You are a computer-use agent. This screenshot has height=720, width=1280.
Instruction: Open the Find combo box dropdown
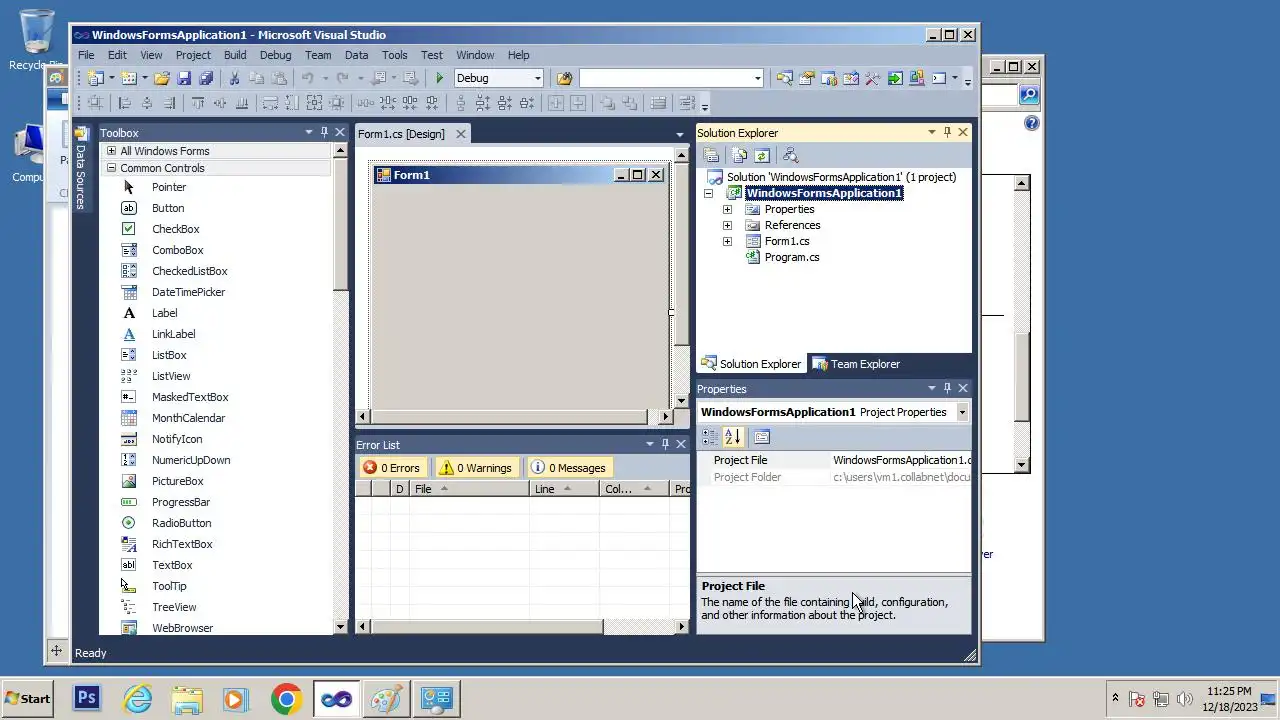pos(757,78)
